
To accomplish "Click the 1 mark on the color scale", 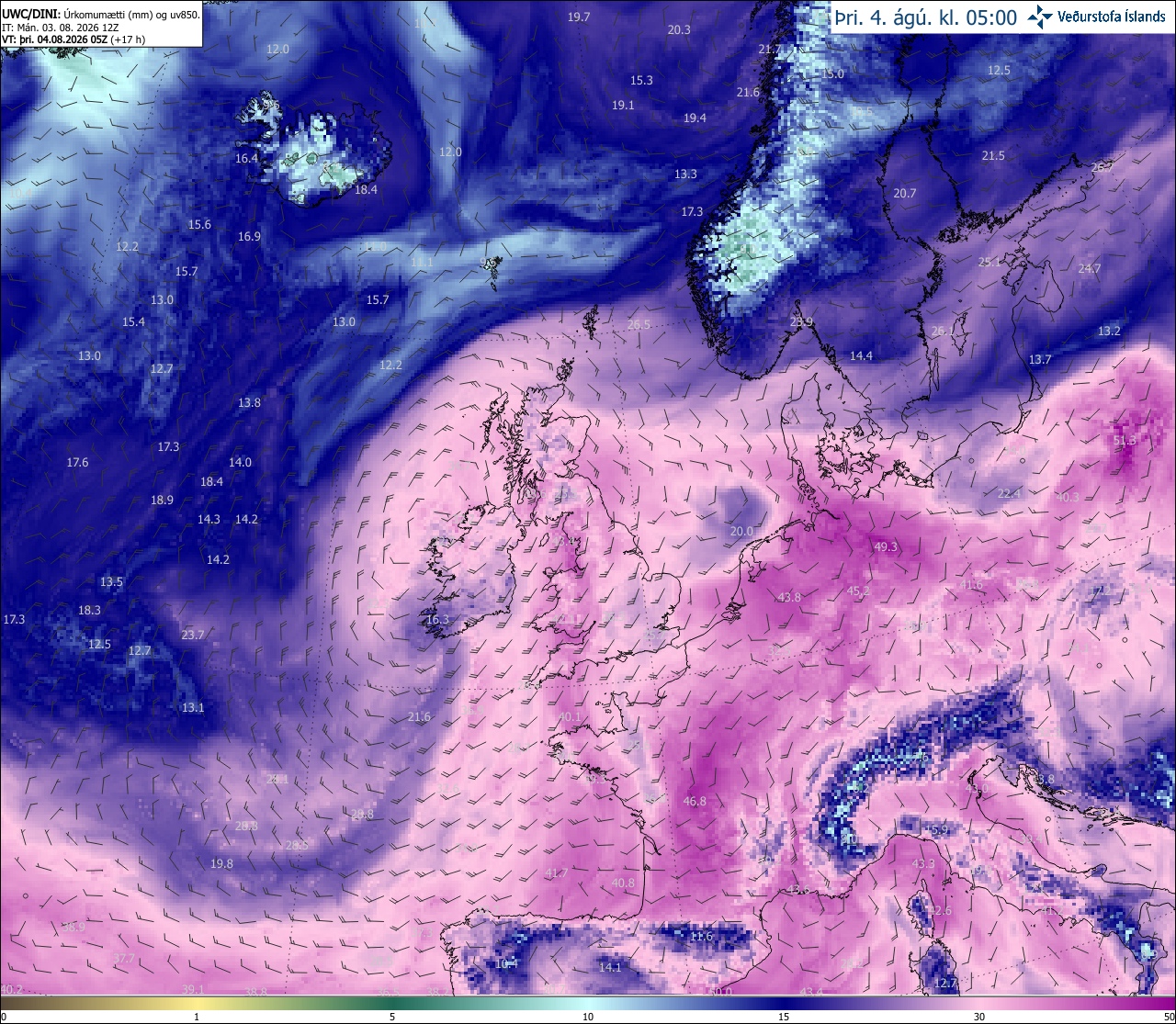I will pyautogui.click(x=197, y=1017).
